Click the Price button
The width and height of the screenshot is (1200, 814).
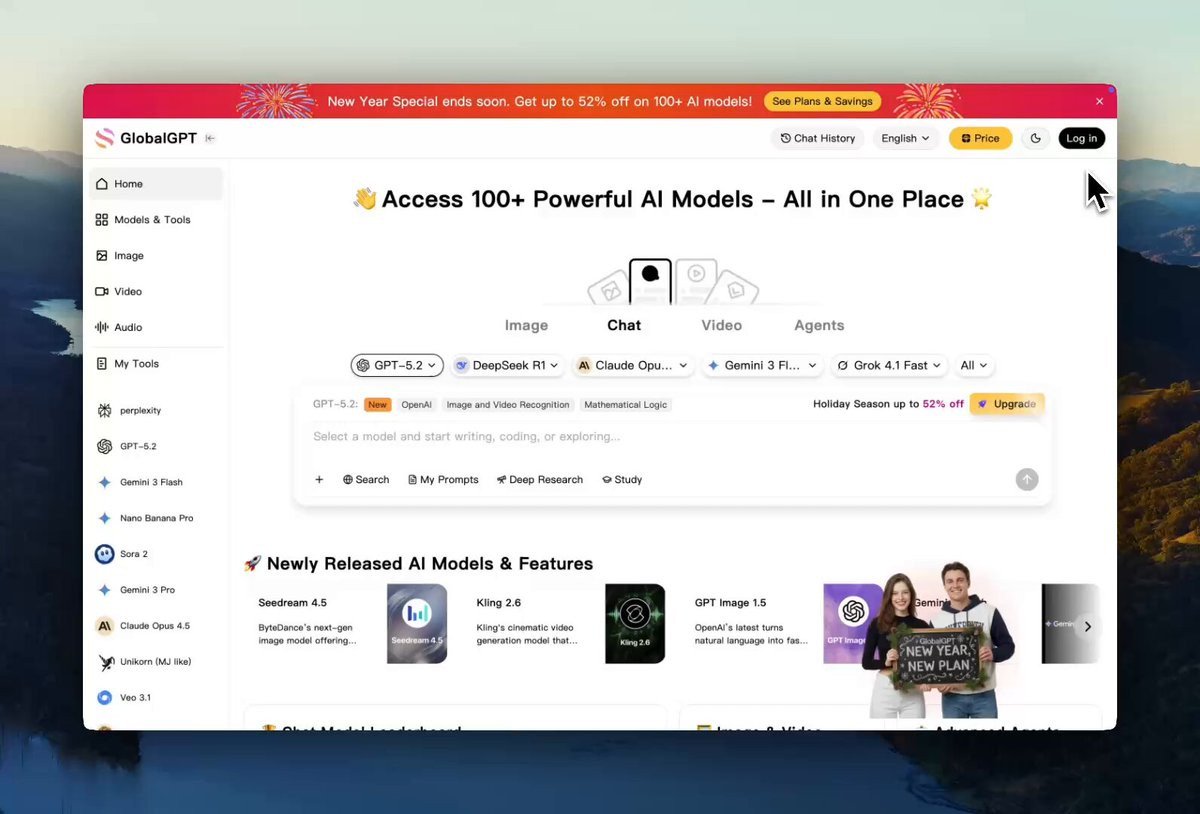tap(980, 139)
